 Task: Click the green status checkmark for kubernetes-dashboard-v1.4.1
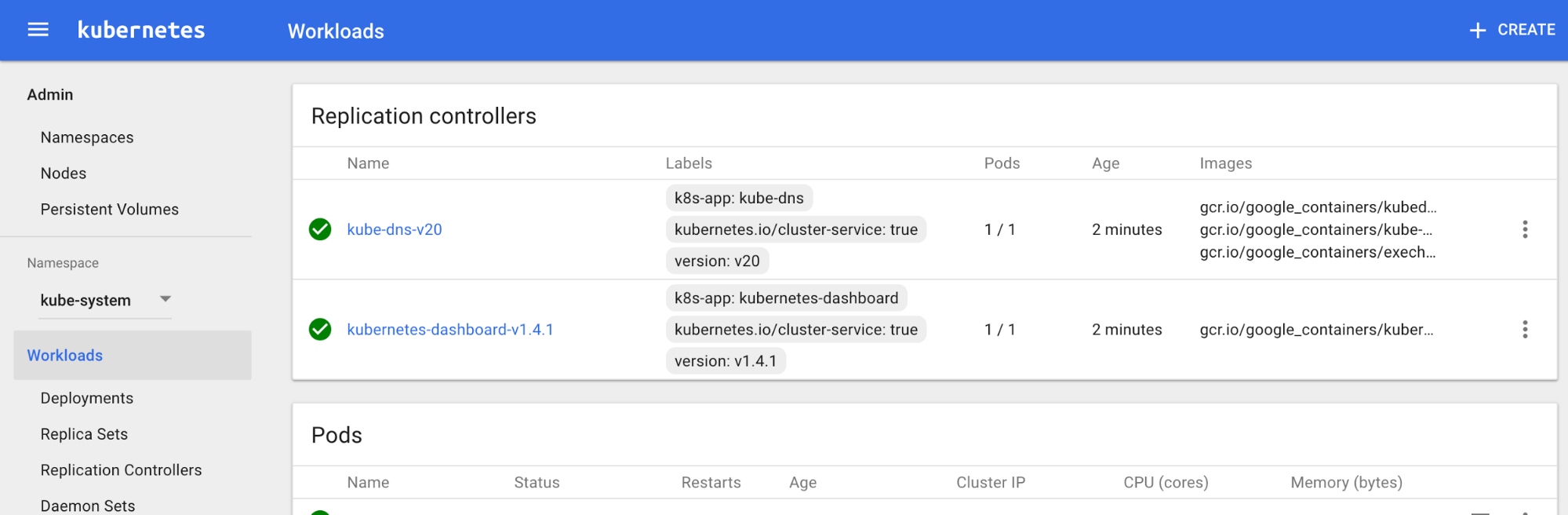coord(320,329)
